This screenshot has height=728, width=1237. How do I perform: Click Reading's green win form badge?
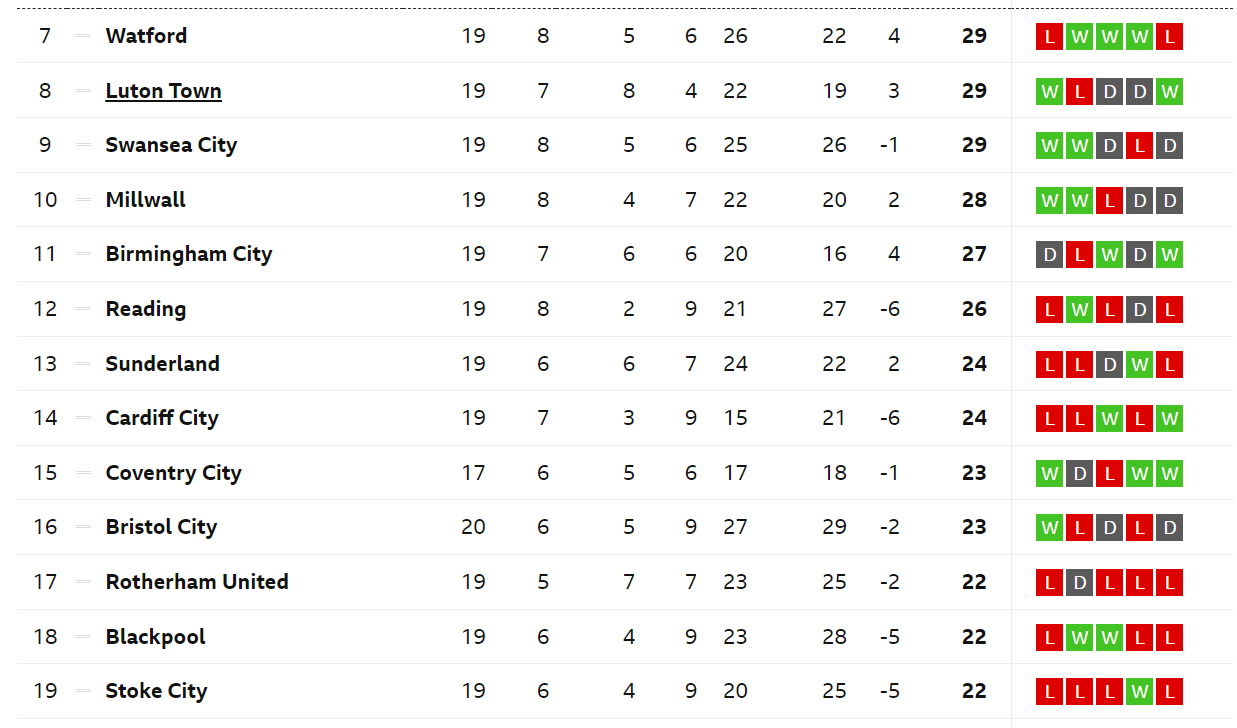pyautogui.click(x=1079, y=310)
